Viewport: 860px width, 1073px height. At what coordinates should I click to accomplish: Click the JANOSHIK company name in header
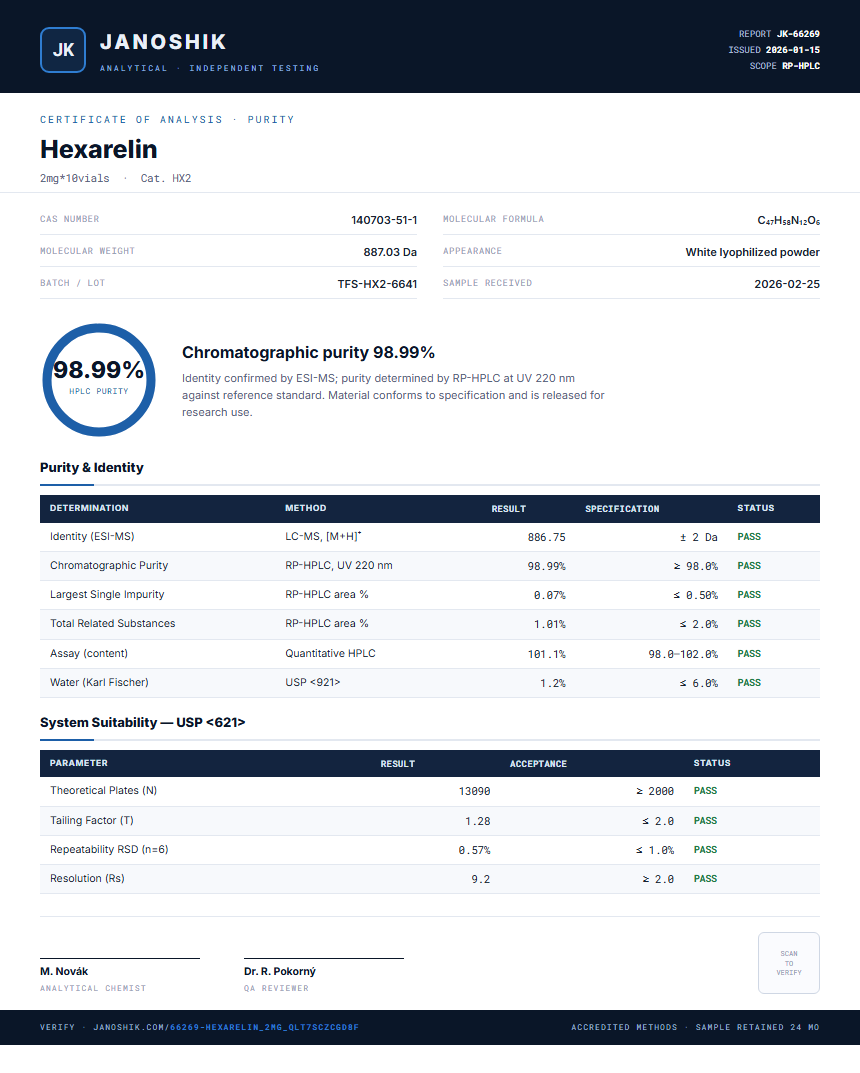(163, 42)
